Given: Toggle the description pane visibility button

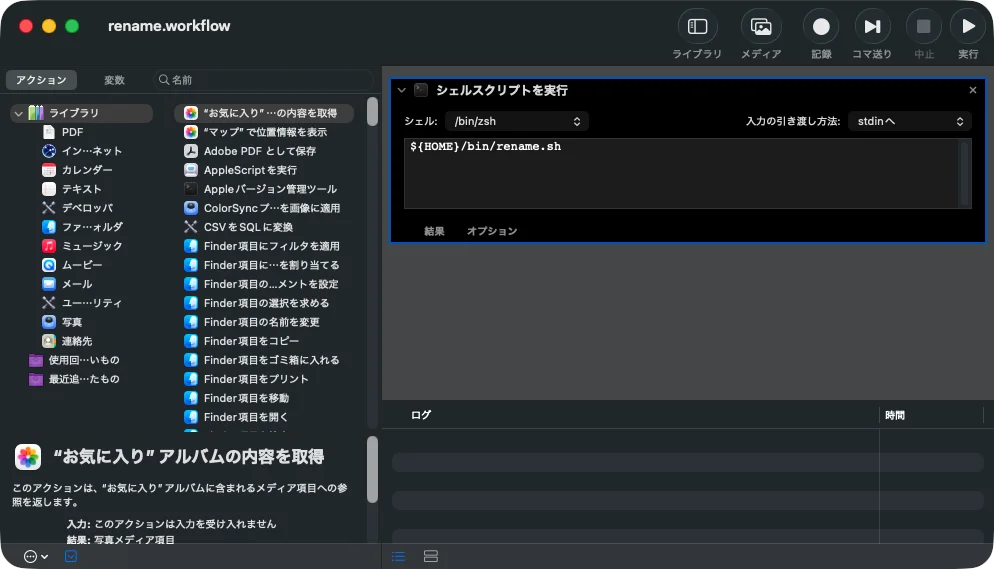Looking at the screenshot, I should point(71,556).
